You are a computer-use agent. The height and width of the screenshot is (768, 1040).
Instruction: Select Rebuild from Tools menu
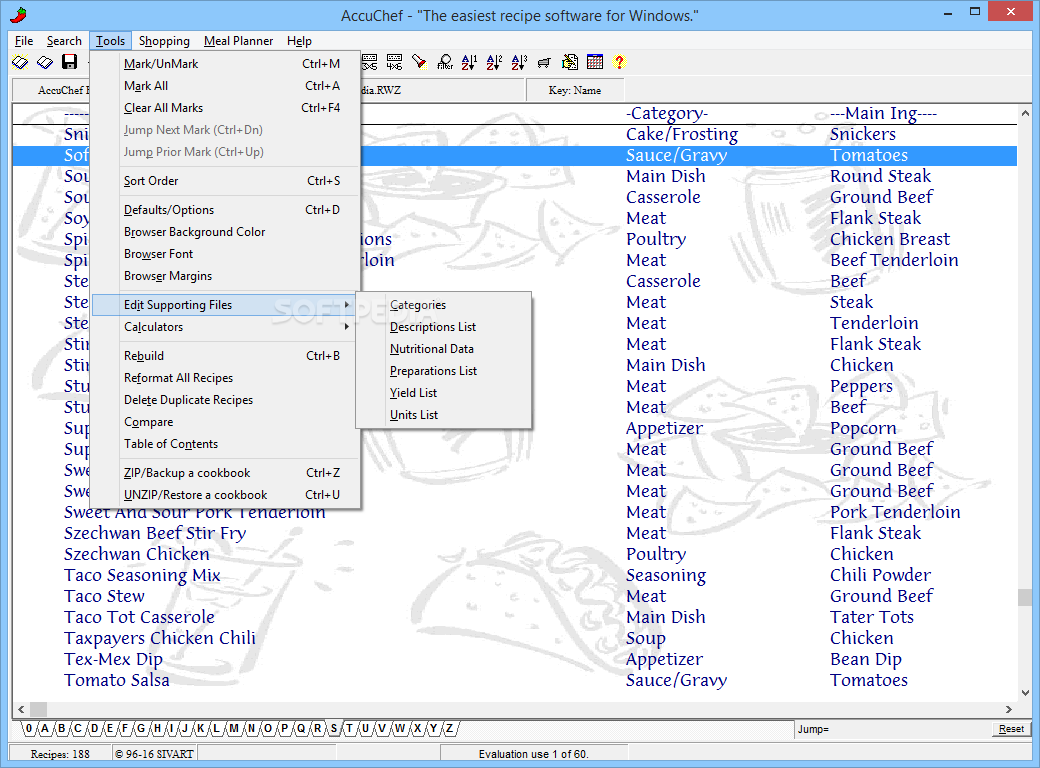[x=226, y=355]
